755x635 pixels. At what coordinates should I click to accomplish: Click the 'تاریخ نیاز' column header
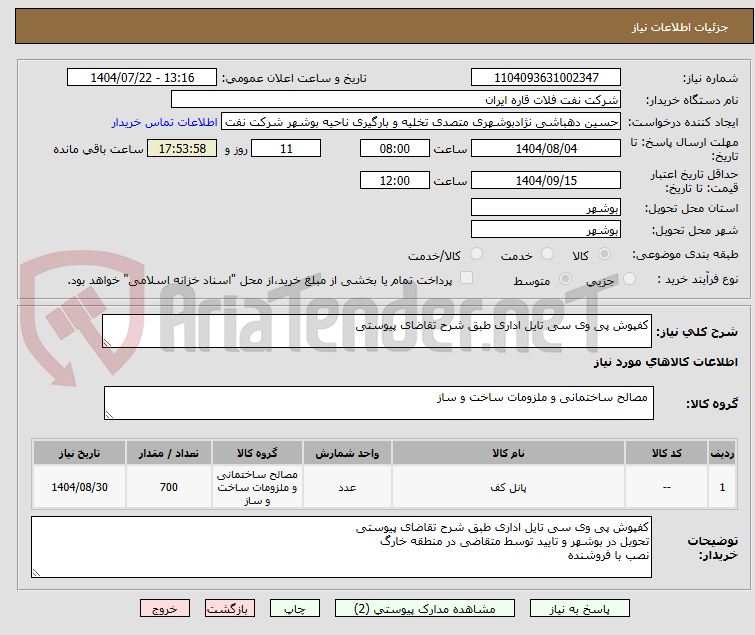(79, 453)
